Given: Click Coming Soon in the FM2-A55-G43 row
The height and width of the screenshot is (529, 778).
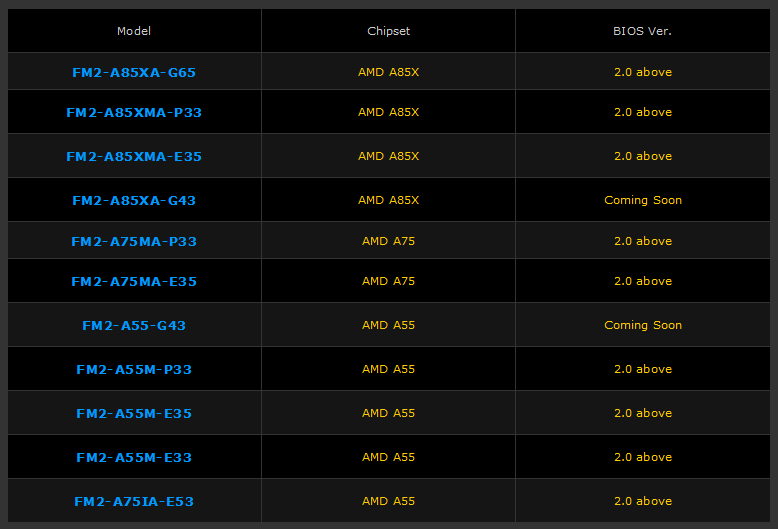Looking at the screenshot, I should click(642, 325).
